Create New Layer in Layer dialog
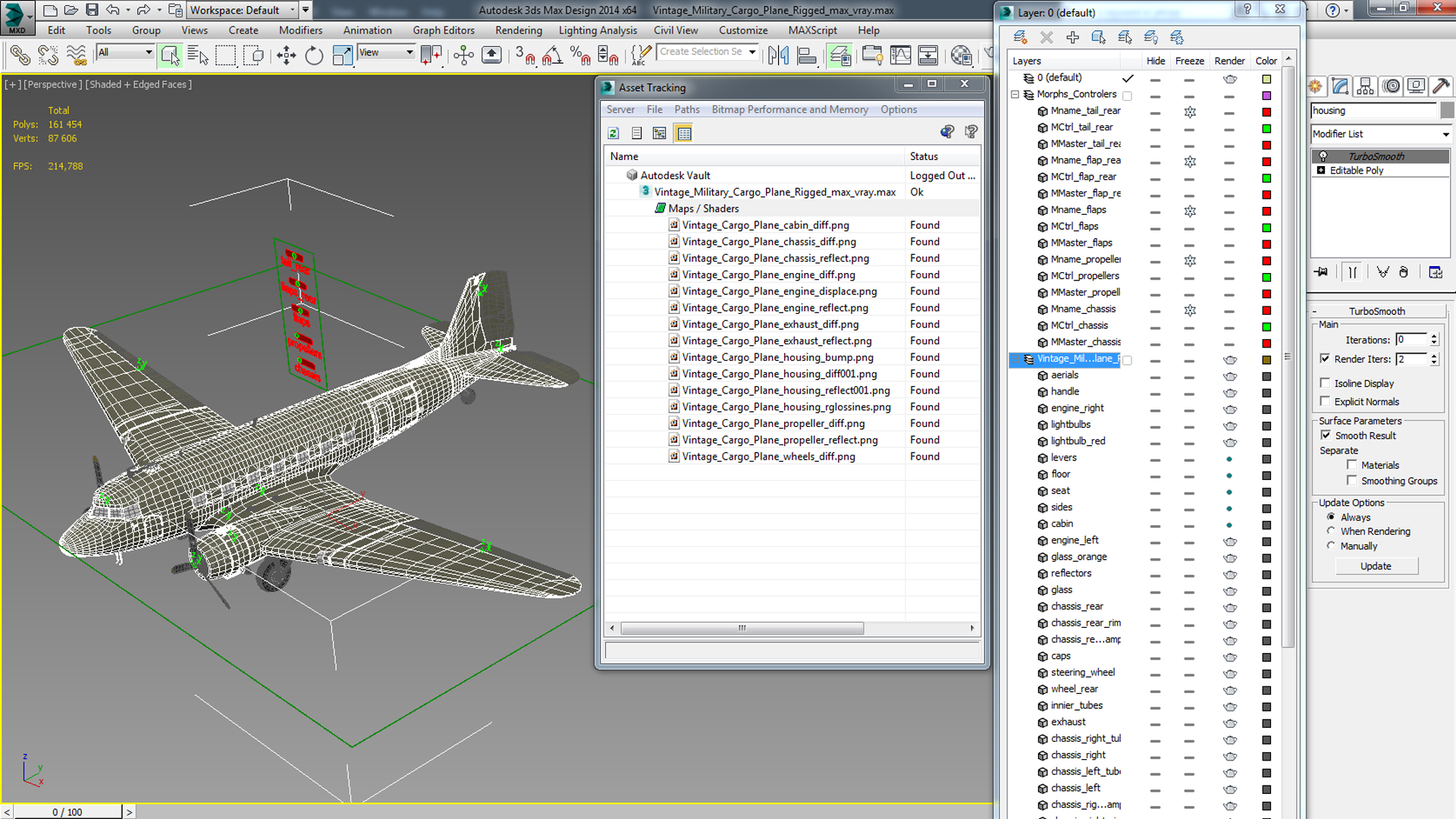Screen dimensions: 1456x819 (x=1020, y=37)
